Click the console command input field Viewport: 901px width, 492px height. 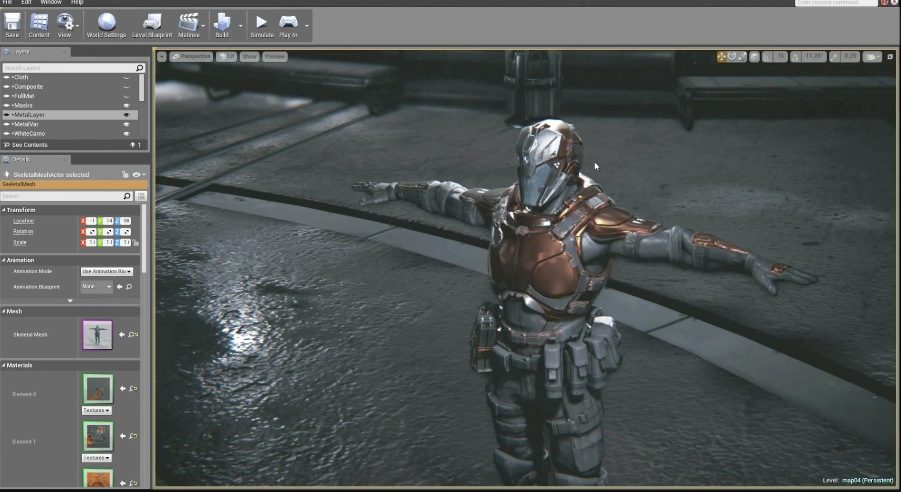point(836,3)
